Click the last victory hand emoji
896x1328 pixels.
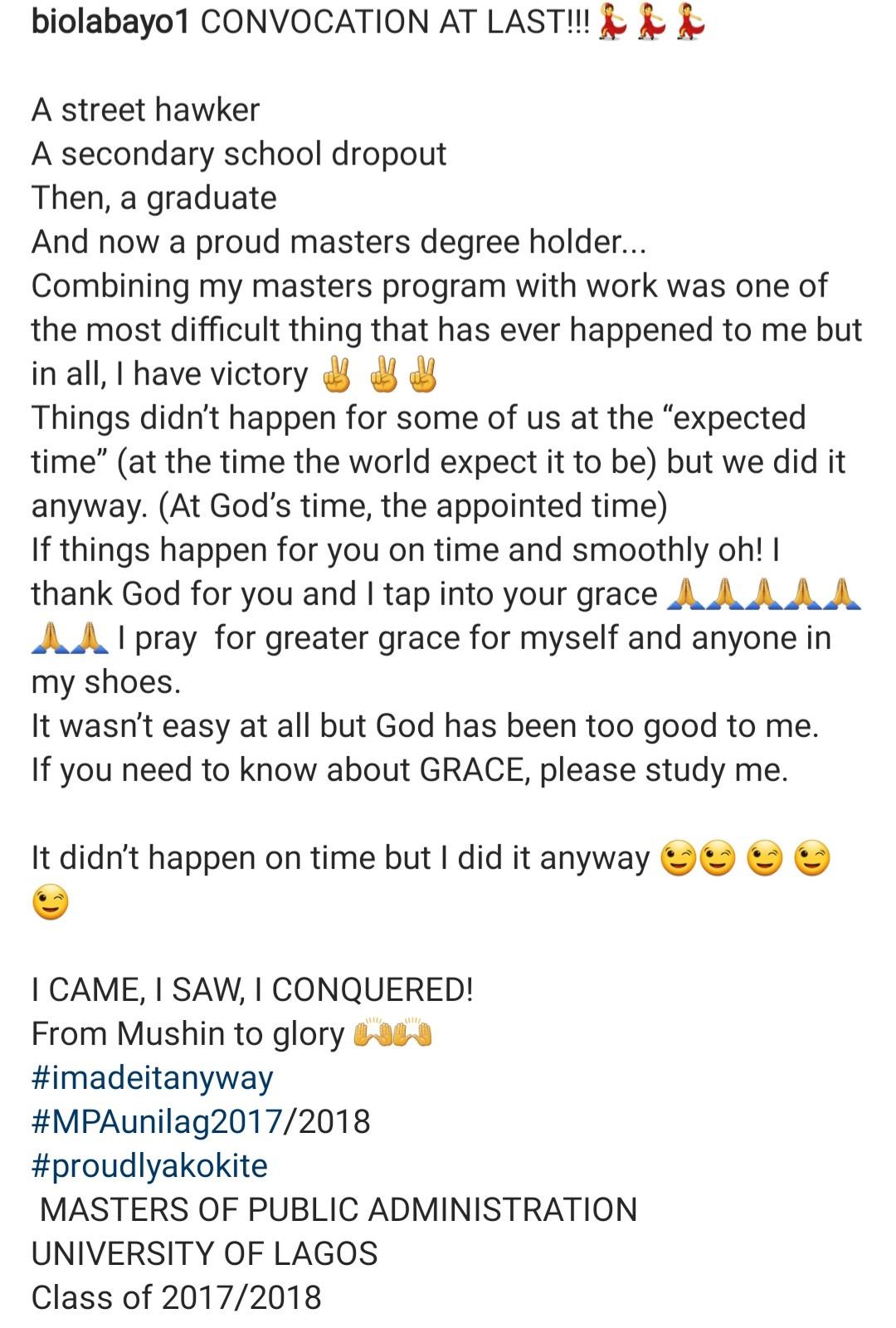423,375
